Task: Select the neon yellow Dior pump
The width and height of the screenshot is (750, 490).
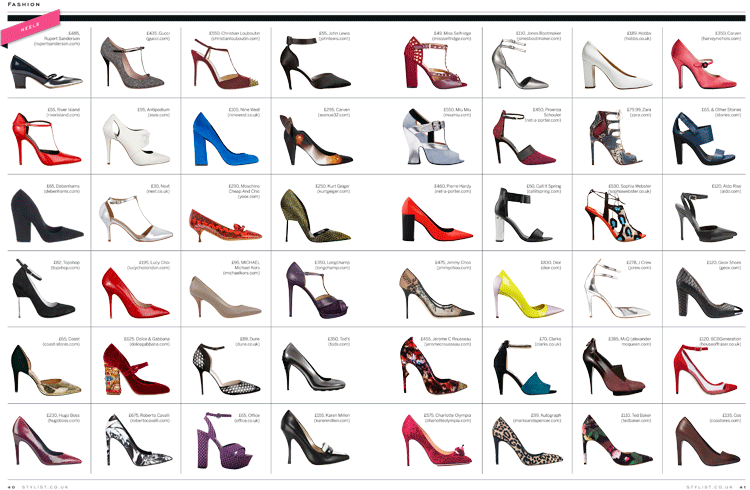Action: point(528,294)
